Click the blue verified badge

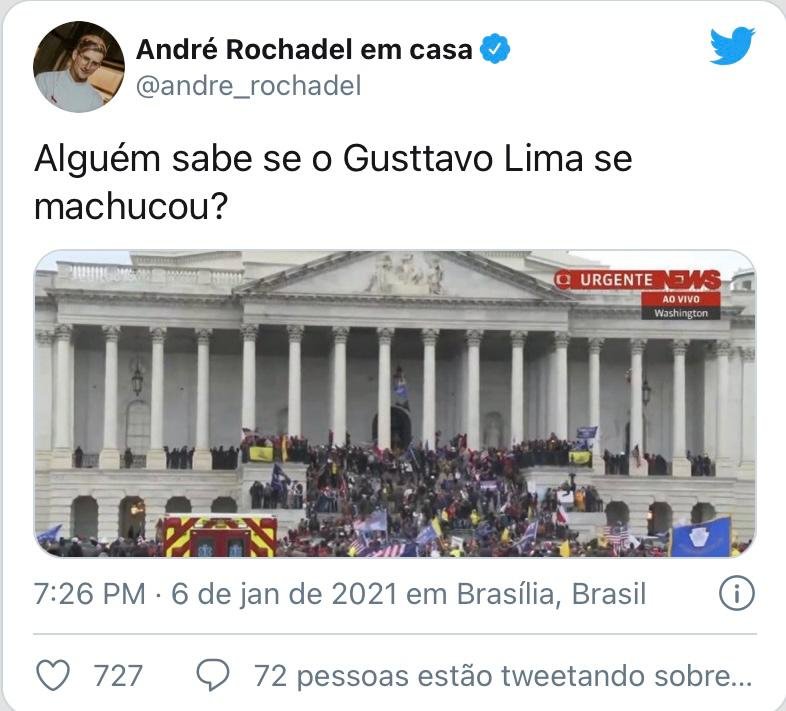tap(495, 49)
